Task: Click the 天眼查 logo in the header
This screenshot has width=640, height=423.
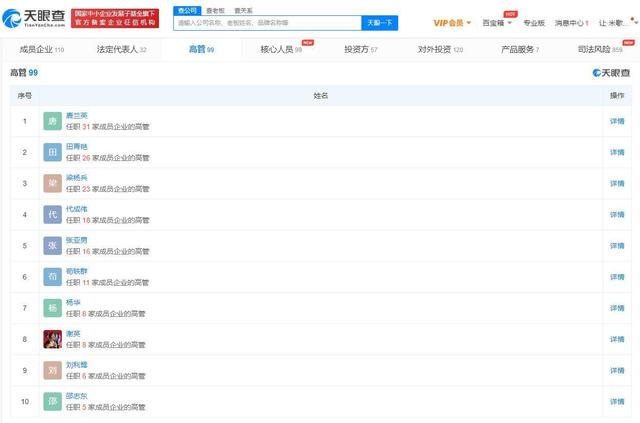Action: [33, 18]
